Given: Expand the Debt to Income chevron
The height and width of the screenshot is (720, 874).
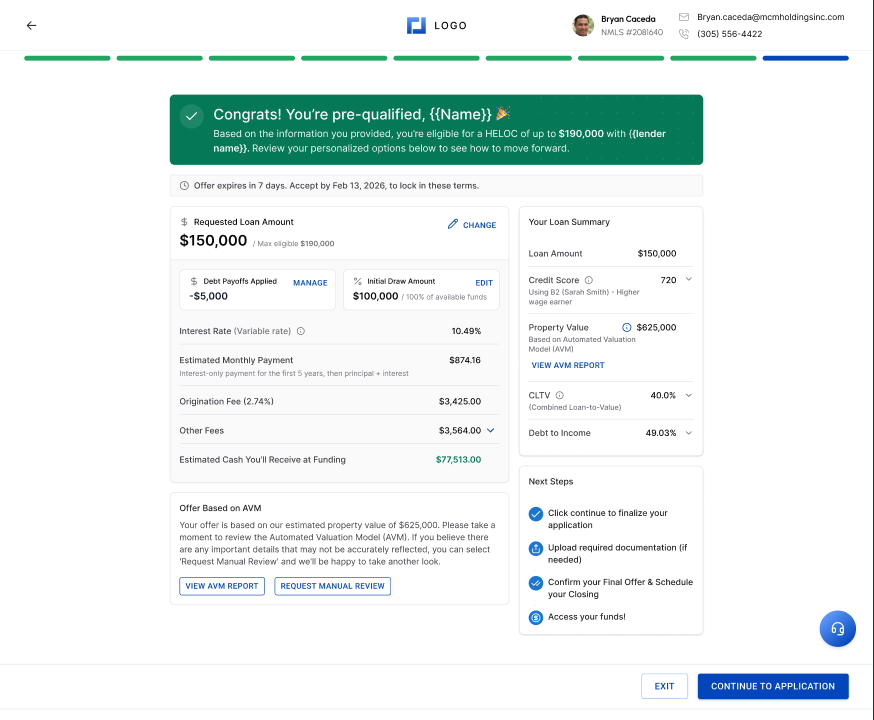Looking at the screenshot, I should [x=688, y=433].
